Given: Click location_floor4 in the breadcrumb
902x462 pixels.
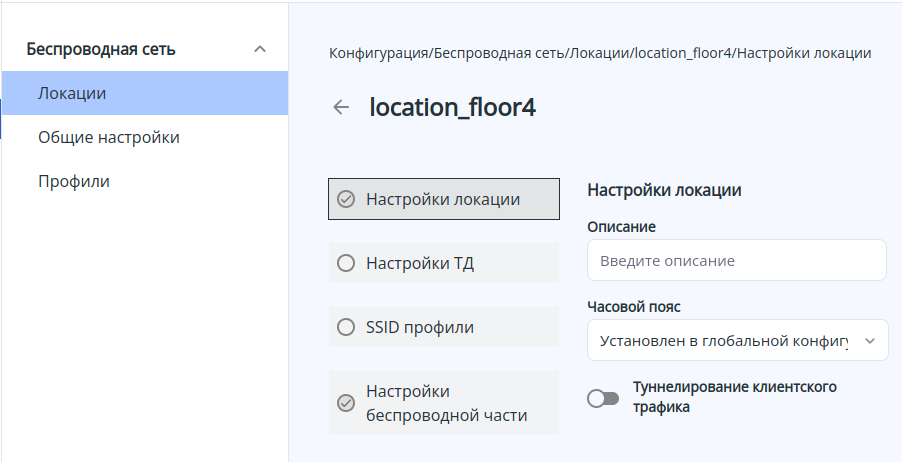Looking at the screenshot, I should point(682,53).
